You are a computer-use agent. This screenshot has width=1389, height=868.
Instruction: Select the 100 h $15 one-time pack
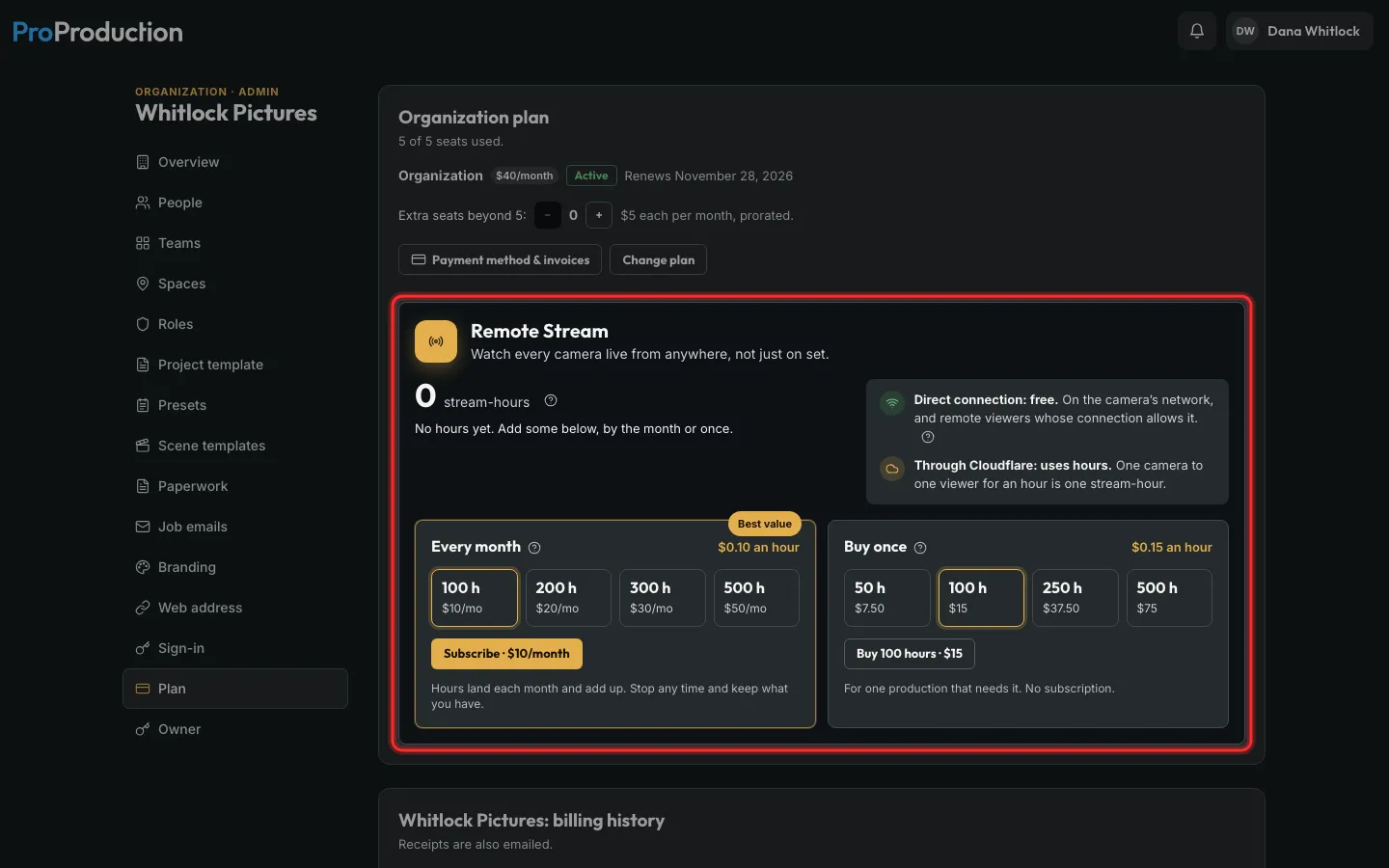pyautogui.click(x=981, y=598)
